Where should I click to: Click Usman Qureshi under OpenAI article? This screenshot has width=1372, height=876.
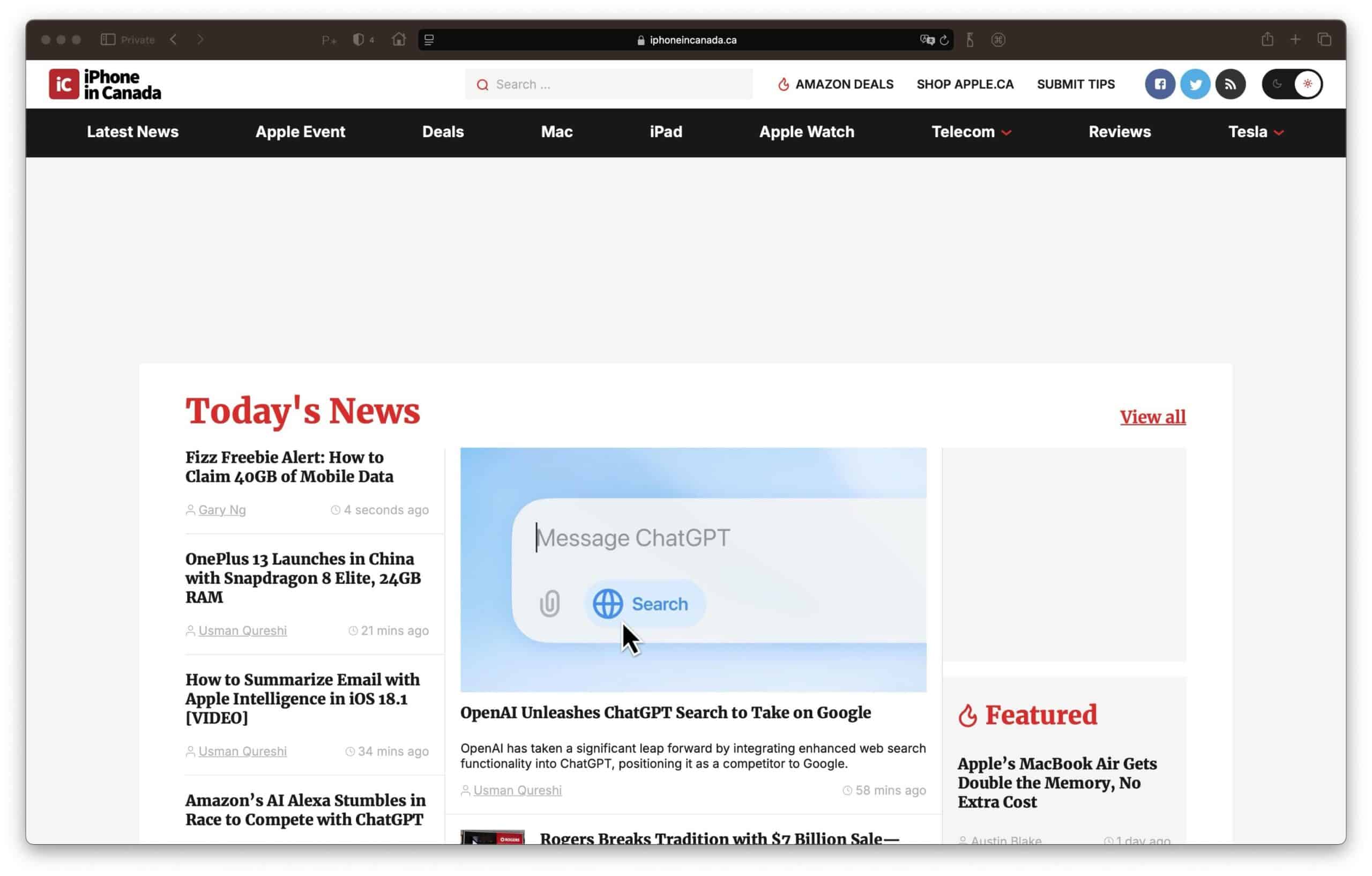click(x=517, y=791)
